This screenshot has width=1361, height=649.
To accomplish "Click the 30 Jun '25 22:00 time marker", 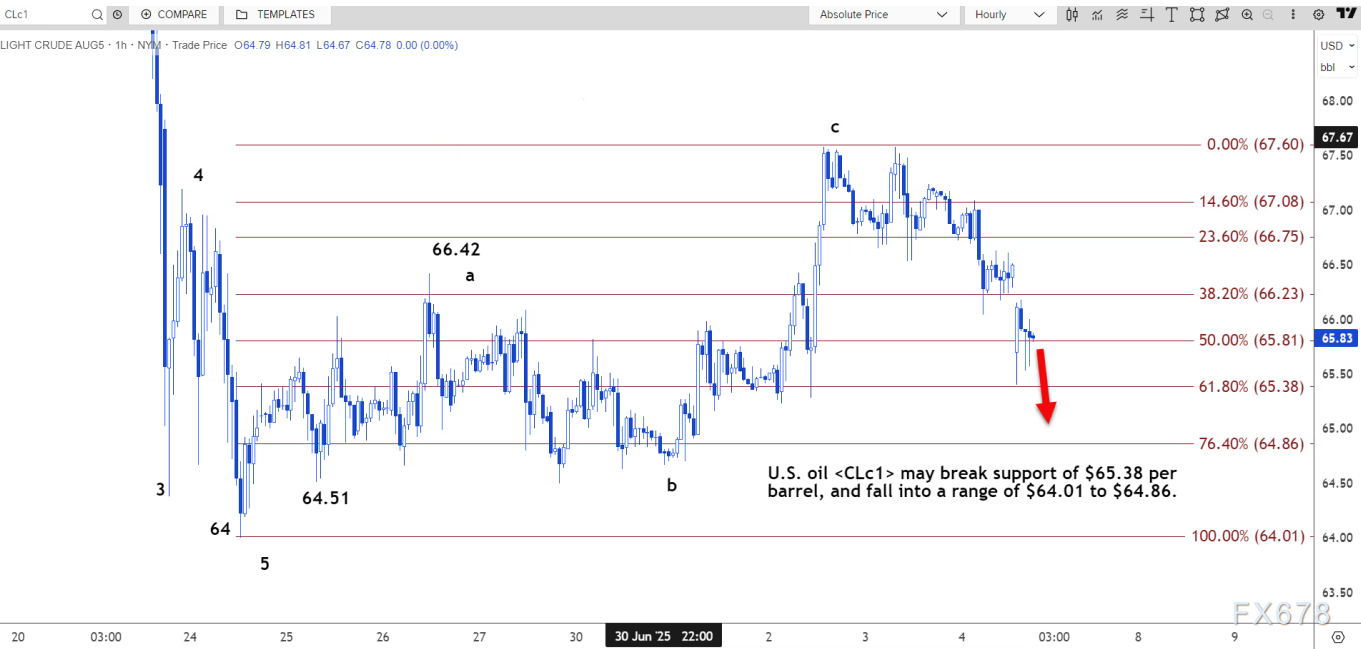I will [663, 637].
